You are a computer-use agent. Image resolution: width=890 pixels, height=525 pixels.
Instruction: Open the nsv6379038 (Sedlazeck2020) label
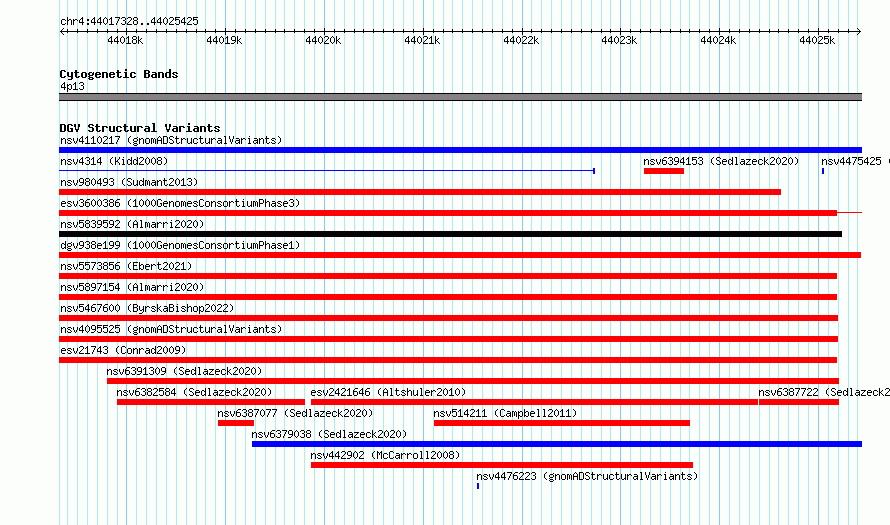coord(329,434)
